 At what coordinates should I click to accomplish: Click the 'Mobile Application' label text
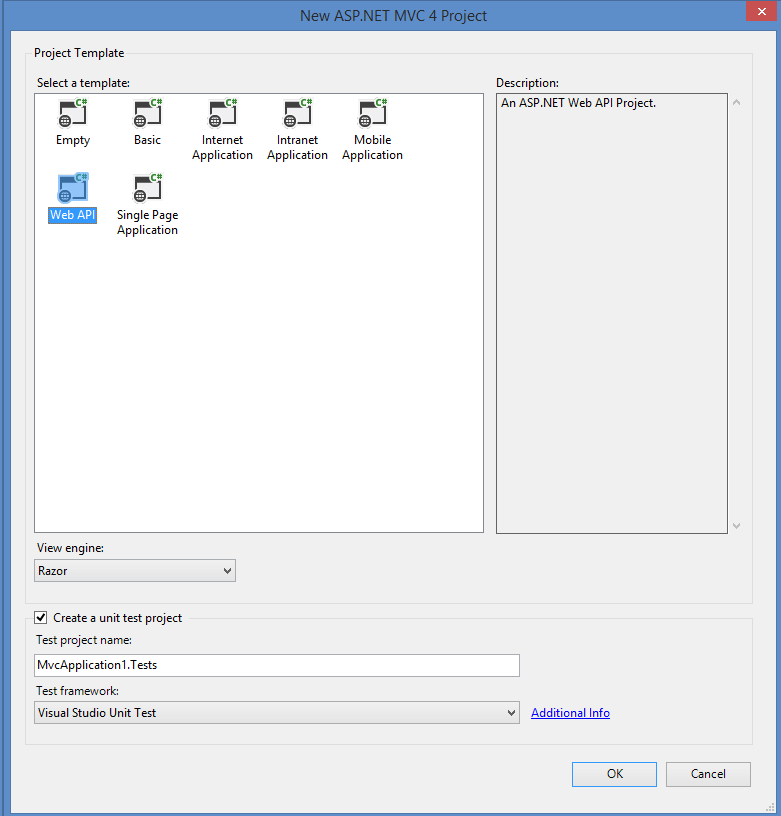point(373,147)
